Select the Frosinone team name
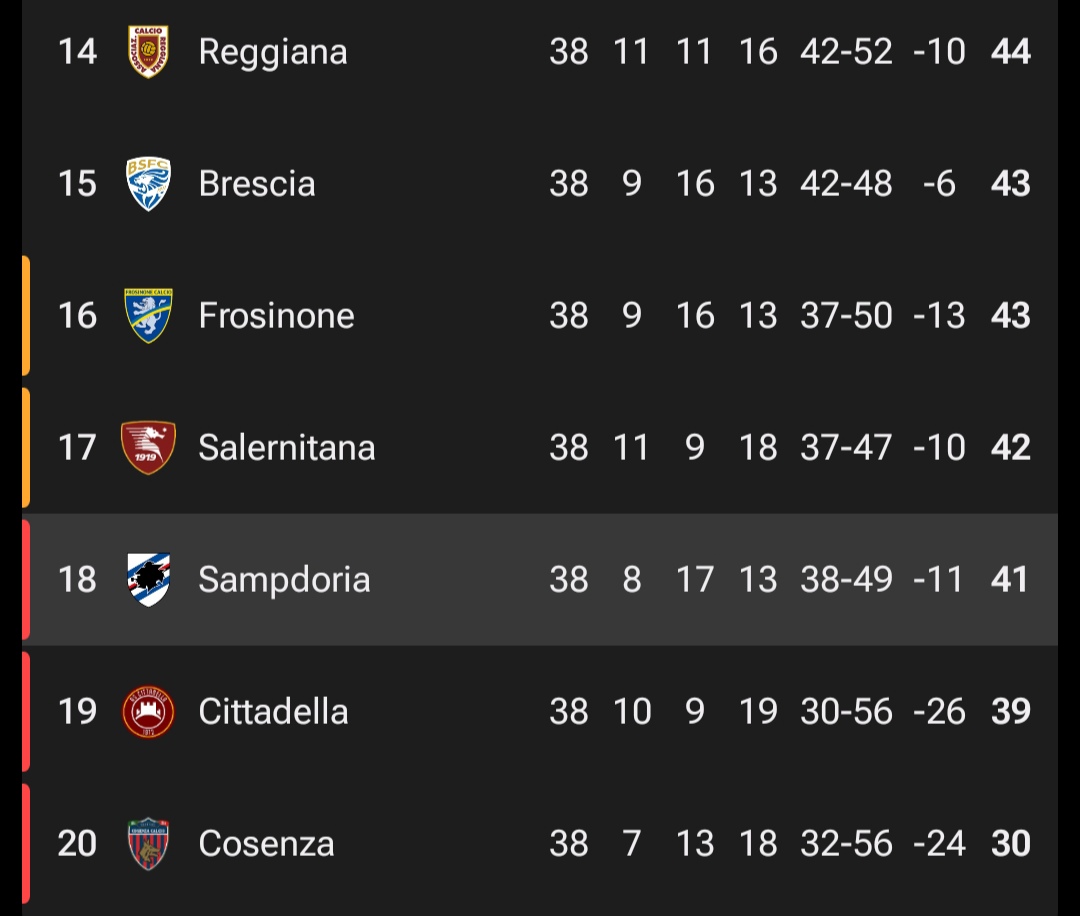 click(x=276, y=316)
